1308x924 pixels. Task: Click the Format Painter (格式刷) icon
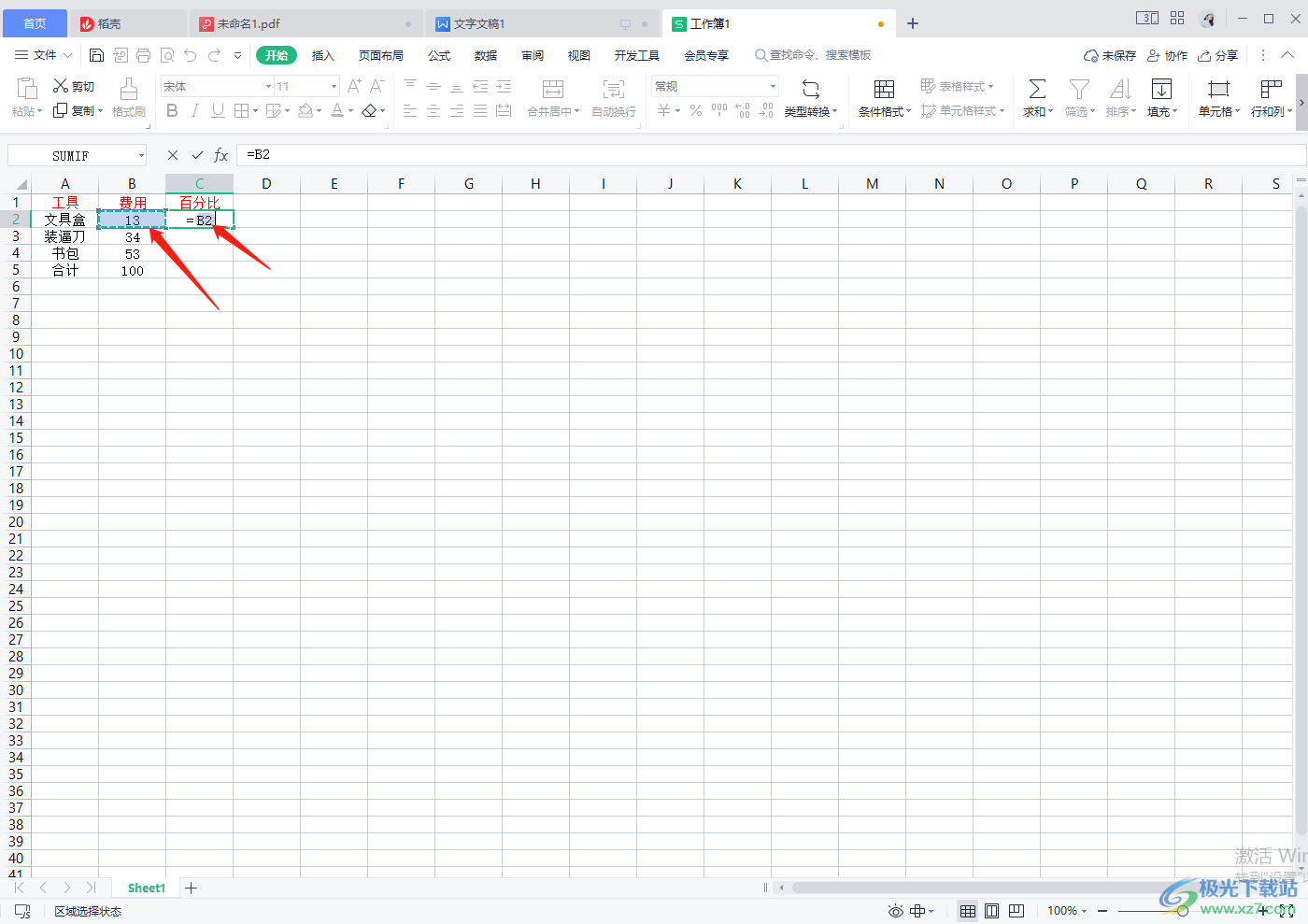(129, 89)
